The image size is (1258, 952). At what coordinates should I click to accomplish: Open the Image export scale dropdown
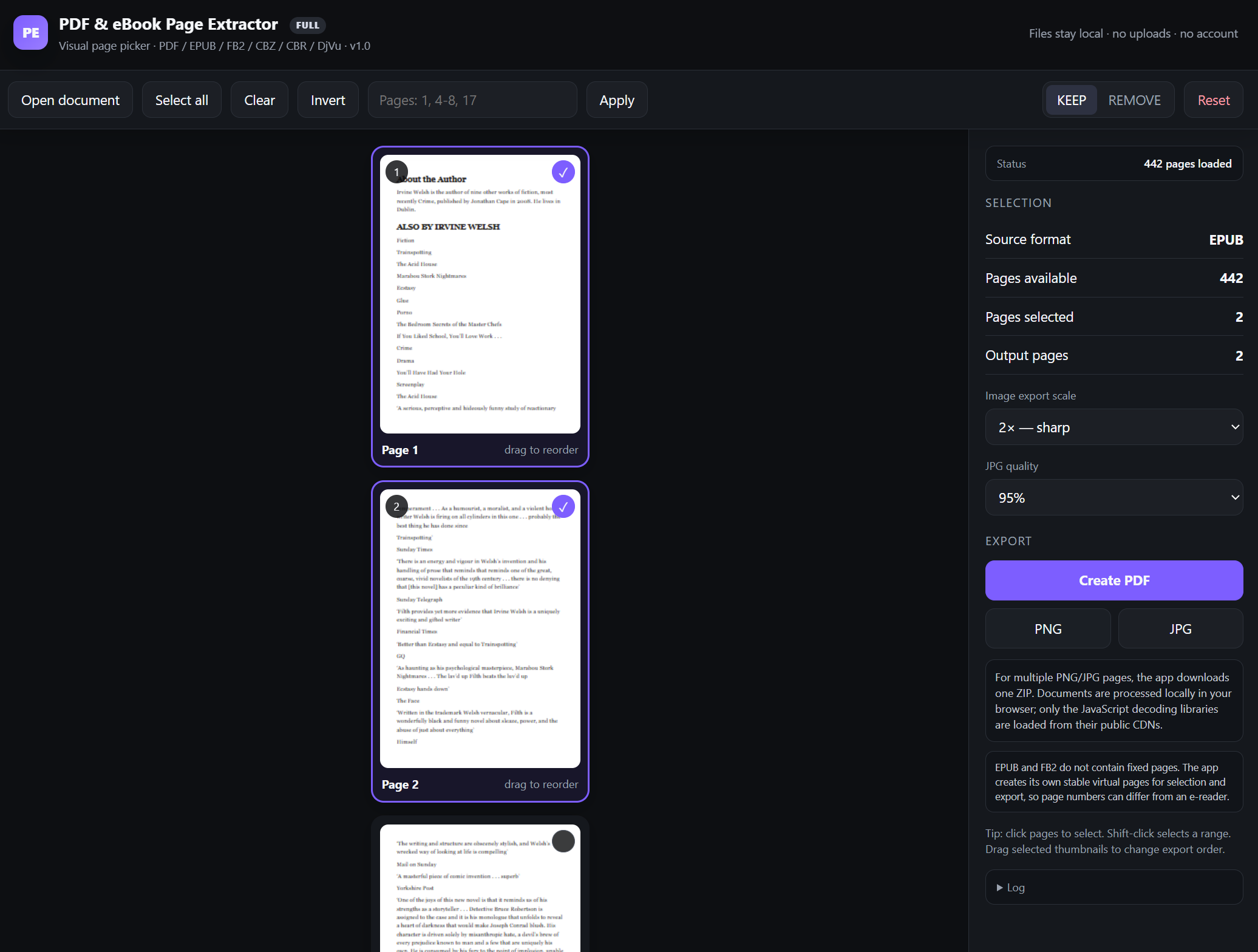(x=1113, y=427)
